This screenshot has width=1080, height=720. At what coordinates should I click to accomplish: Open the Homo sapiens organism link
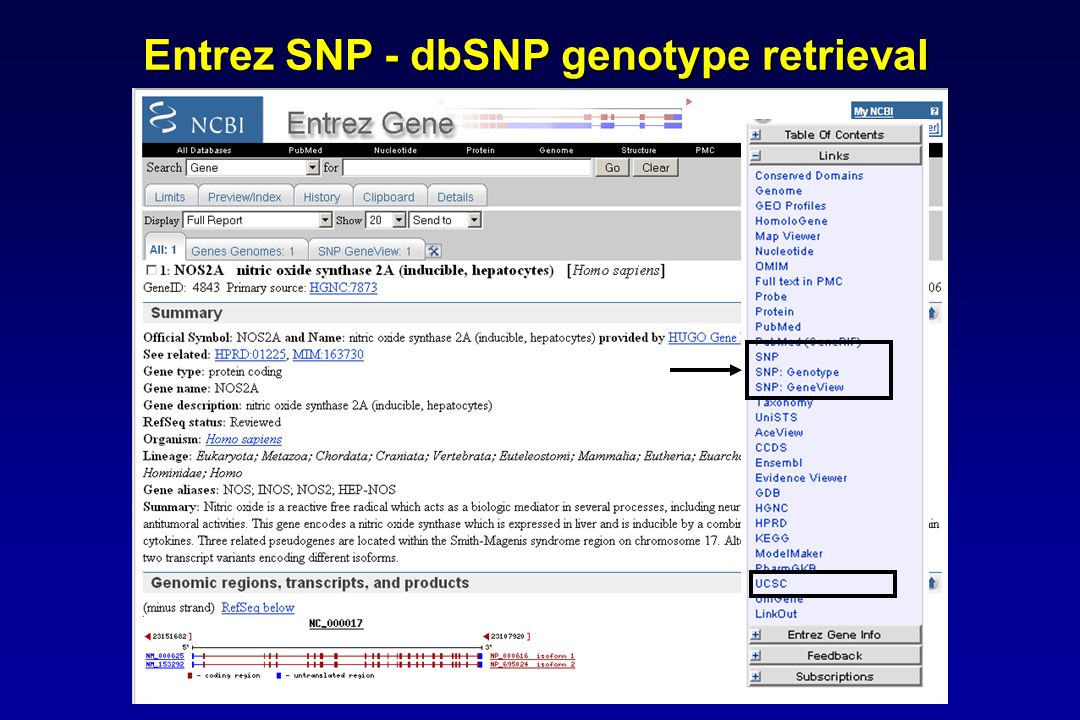pyautogui.click(x=244, y=439)
